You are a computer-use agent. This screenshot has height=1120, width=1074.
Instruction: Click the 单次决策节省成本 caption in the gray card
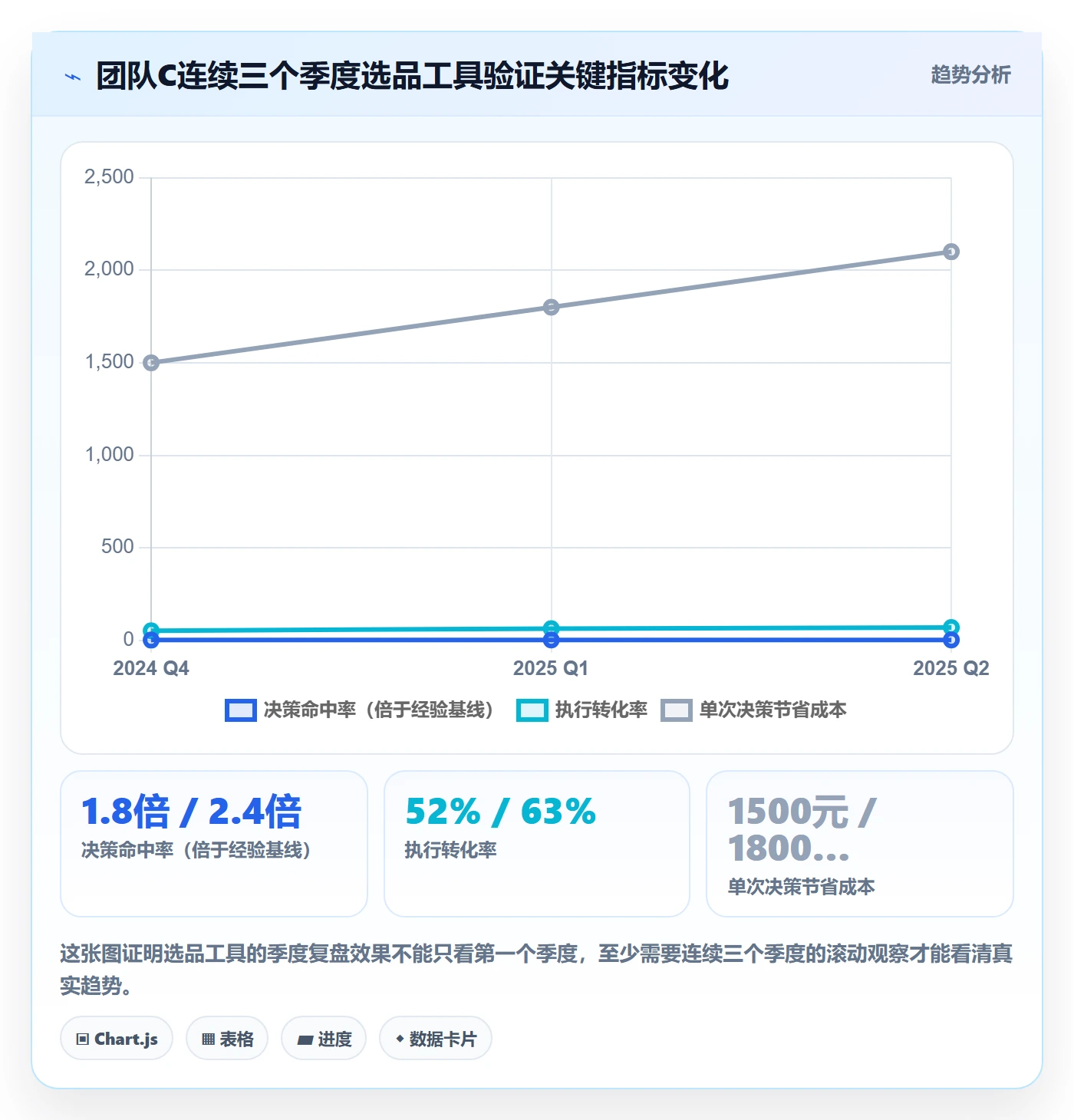point(802,887)
